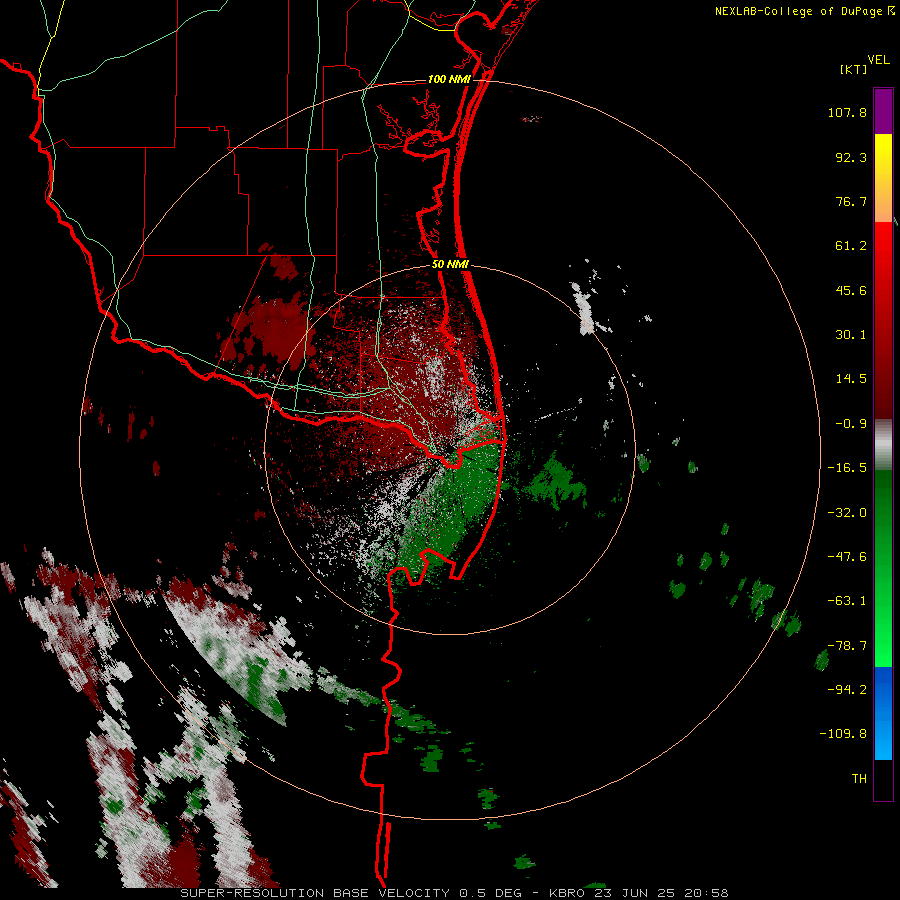Viewport: 900px width, 900px height.
Task: Click the -63.1 legend value
Action: click(847, 601)
